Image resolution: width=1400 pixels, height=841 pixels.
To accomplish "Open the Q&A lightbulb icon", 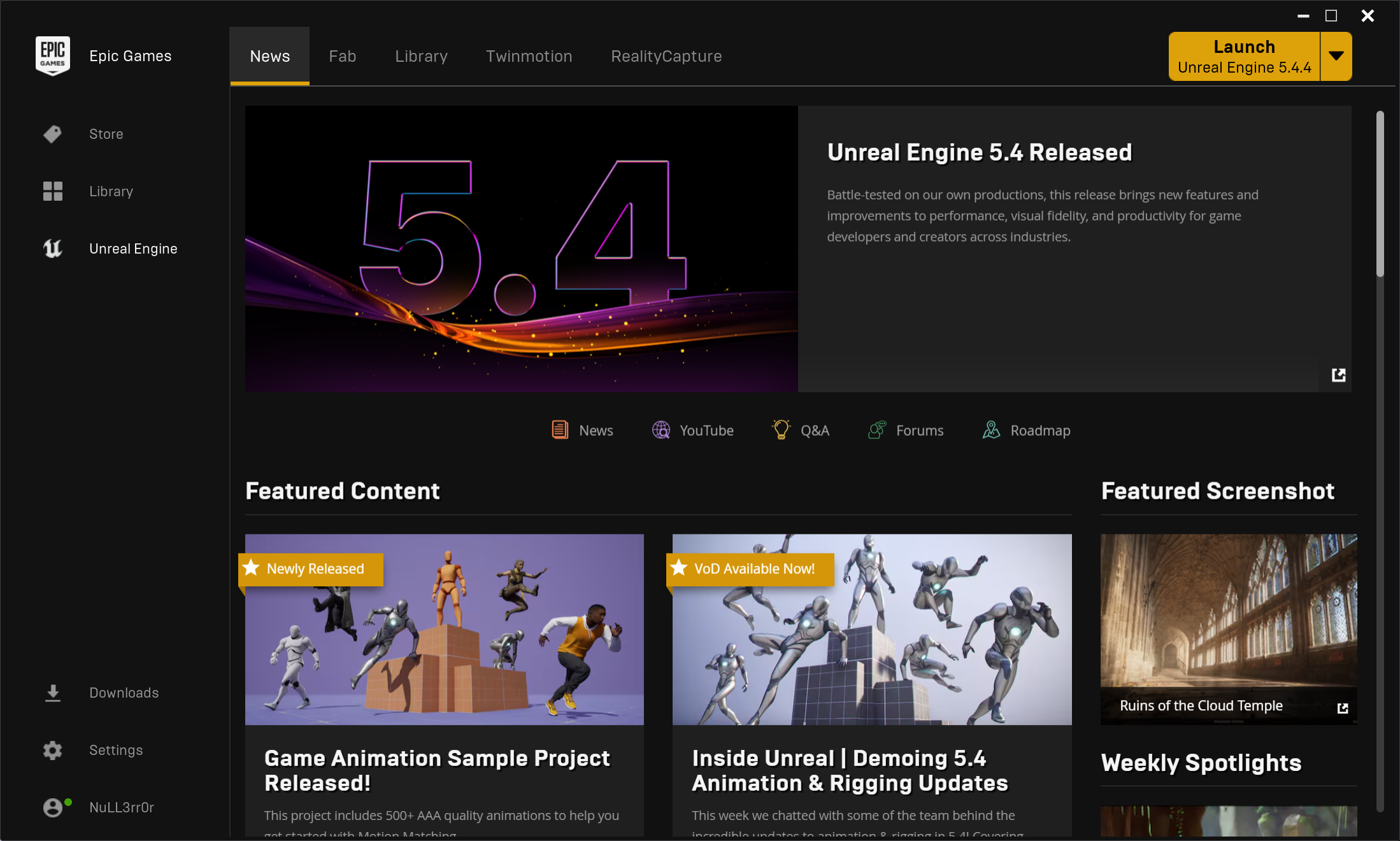I will [x=781, y=430].
